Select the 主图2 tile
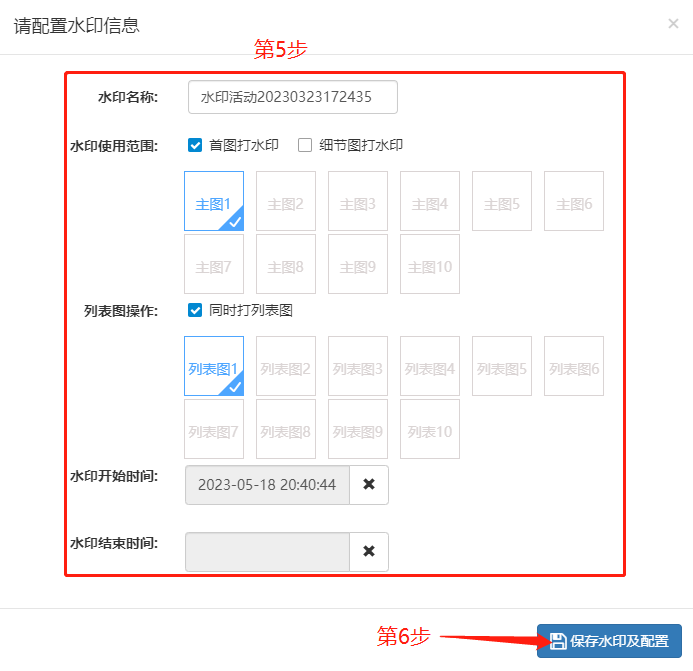Image resolution: width=693 pixels, height=671 pixels. [x=286, y=201]
